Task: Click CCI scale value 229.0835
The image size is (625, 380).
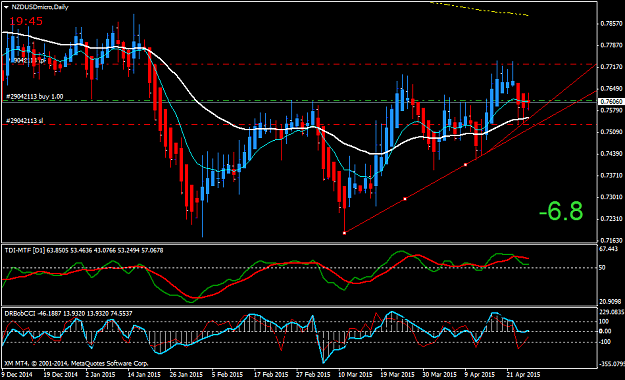Action: (611, 312)
